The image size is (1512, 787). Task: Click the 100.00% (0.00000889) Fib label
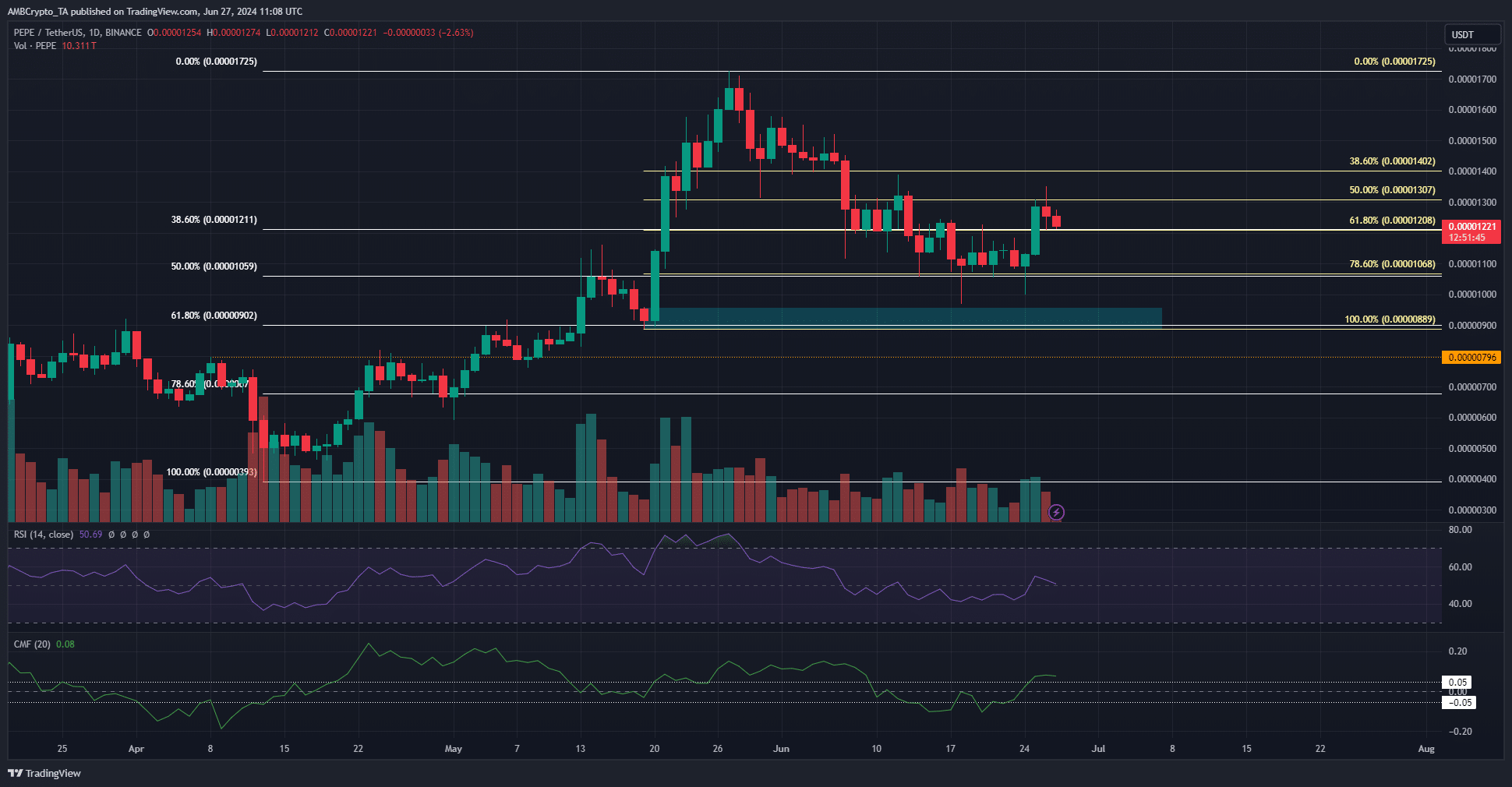tap(1390, 319)
